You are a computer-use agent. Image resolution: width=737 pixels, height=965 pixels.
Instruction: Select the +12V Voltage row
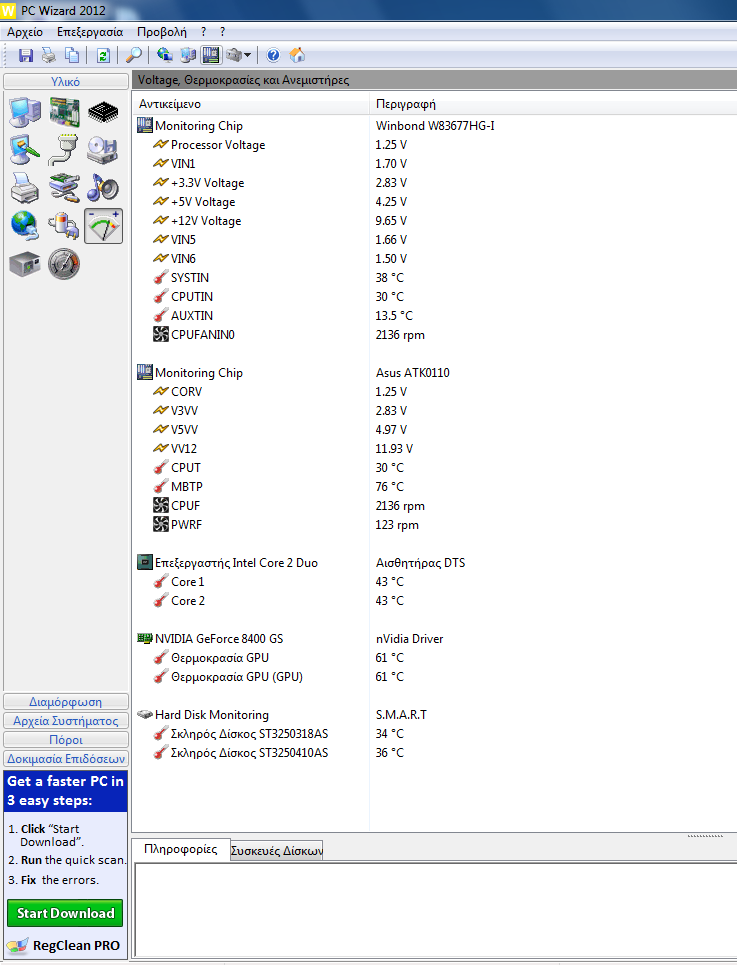[x=434, y=221]
